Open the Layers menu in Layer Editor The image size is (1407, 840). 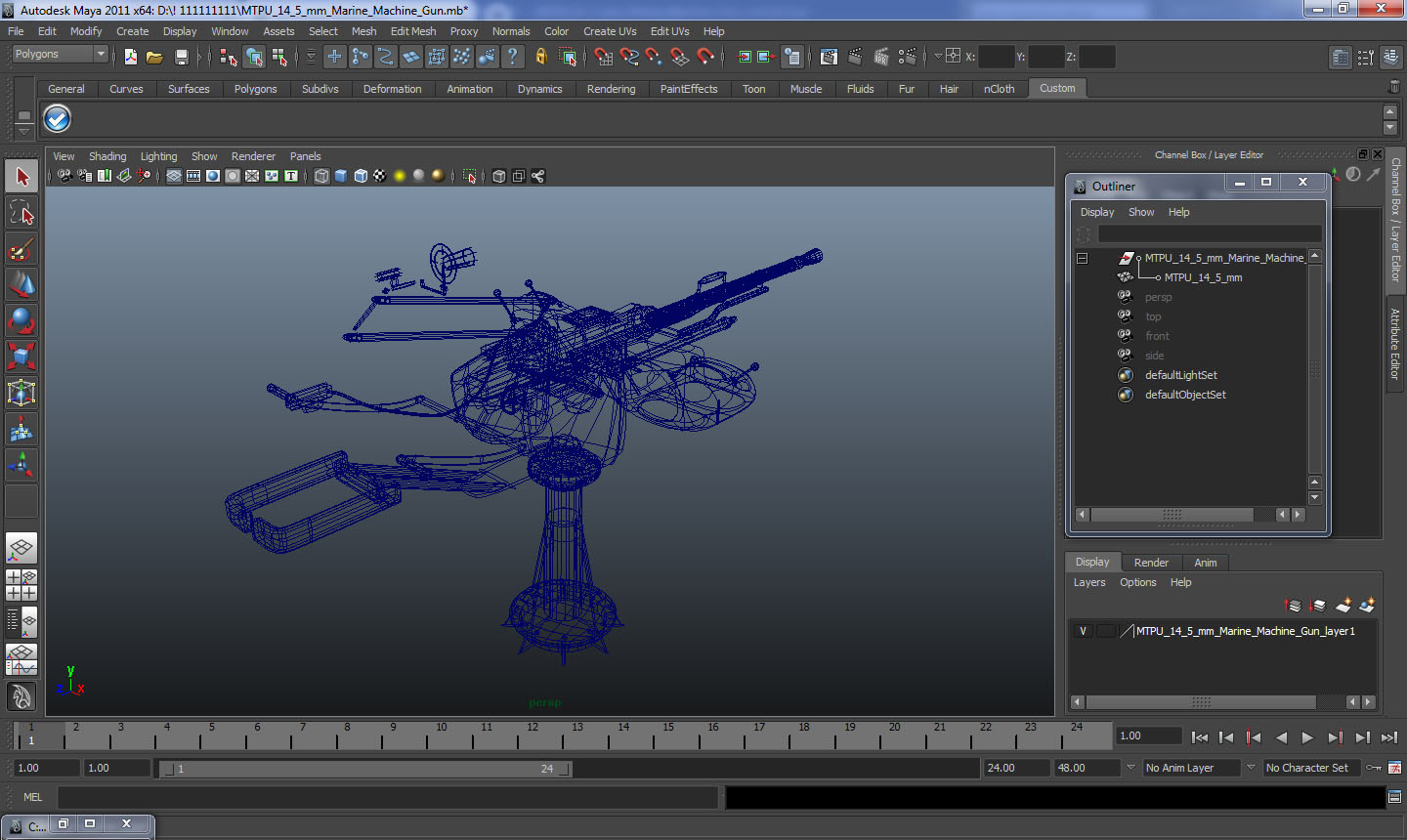[x=1089, y=582]
